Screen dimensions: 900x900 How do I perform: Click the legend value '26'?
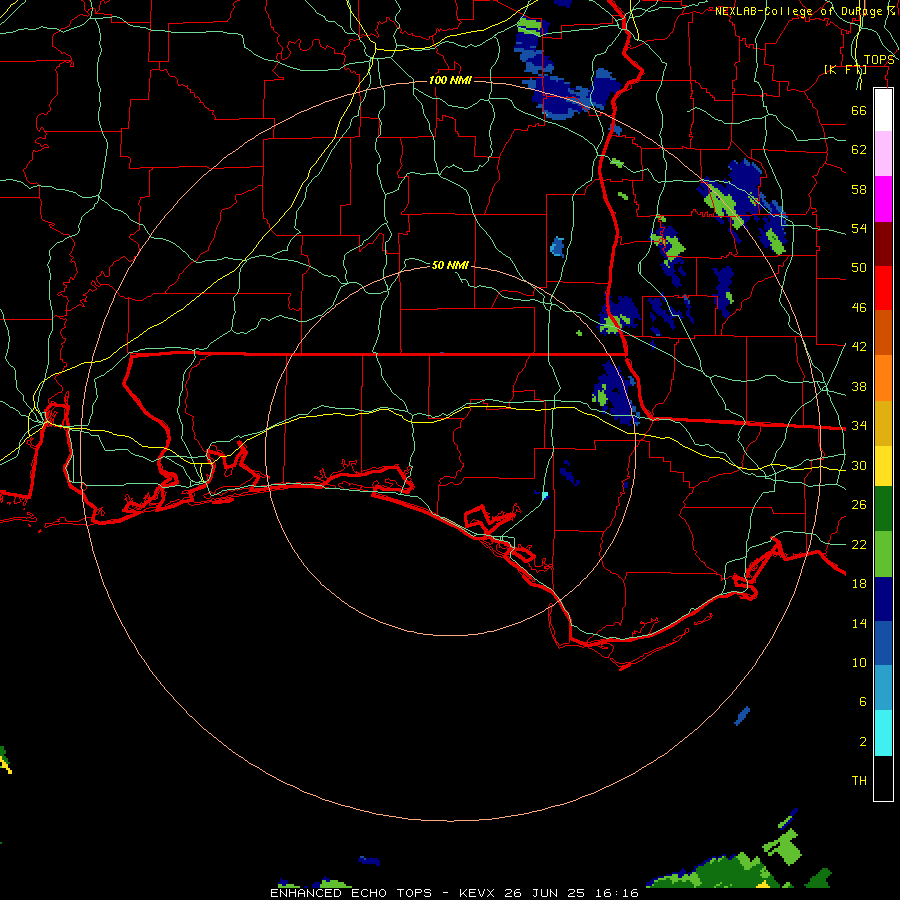point(859,505)
